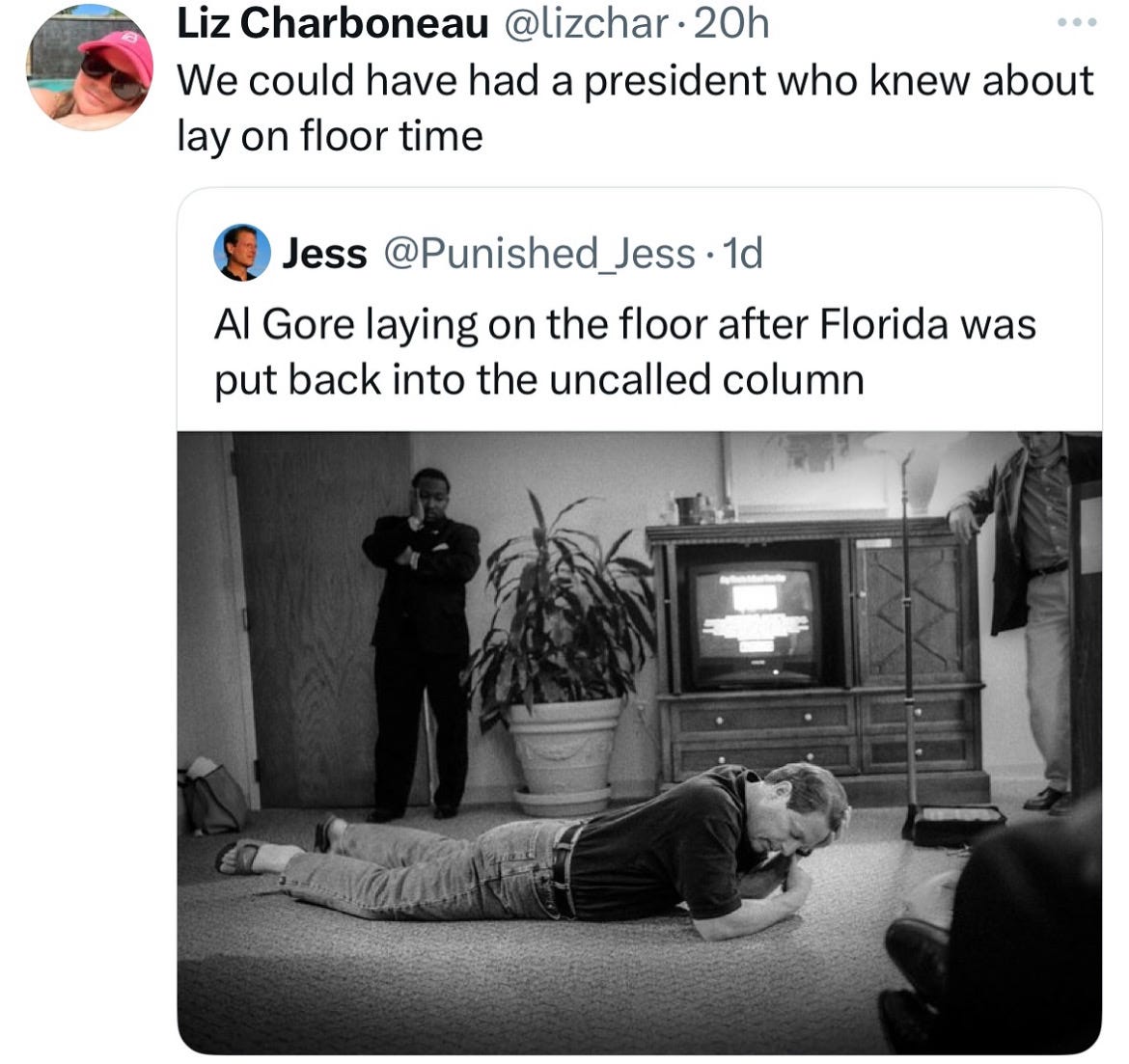Open the @lizchar handle link
This screenshot has width=1129, height=1064.
pos(585,24)
